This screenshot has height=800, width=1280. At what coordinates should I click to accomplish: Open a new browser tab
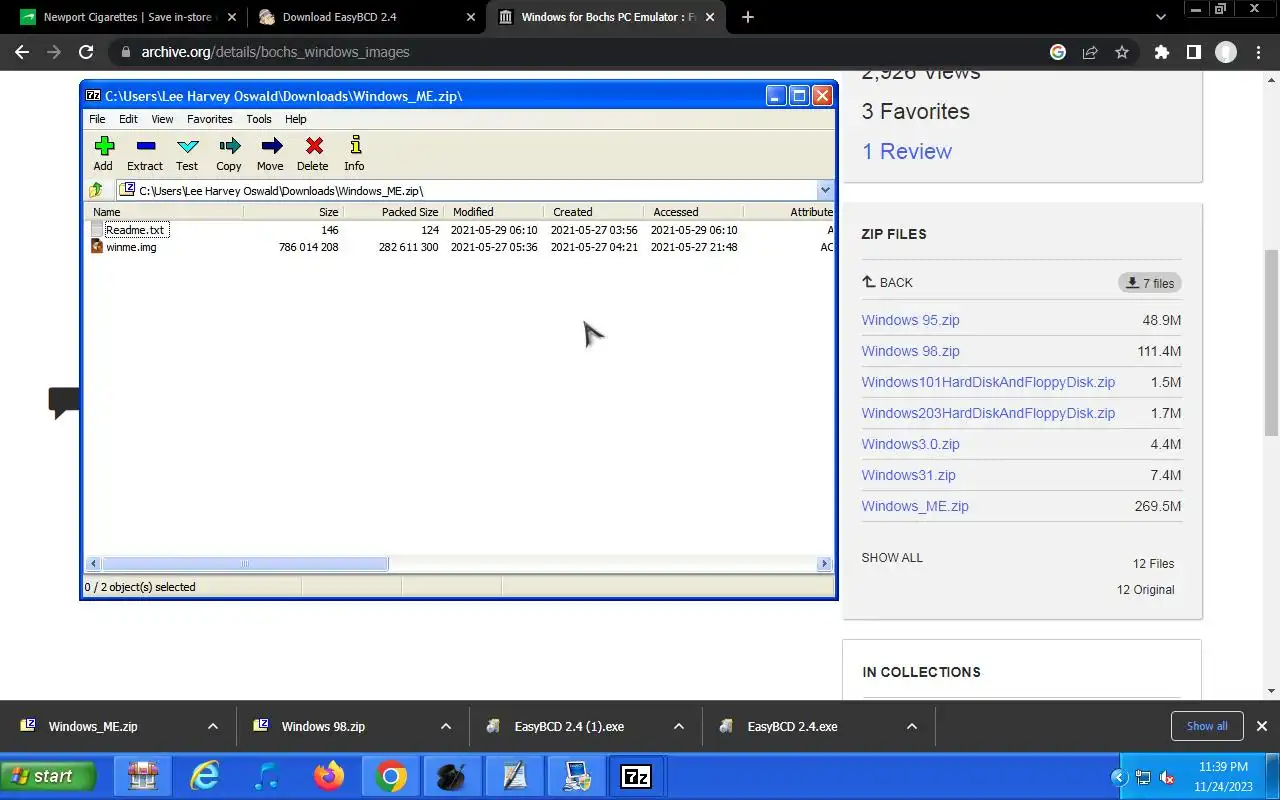748,17
